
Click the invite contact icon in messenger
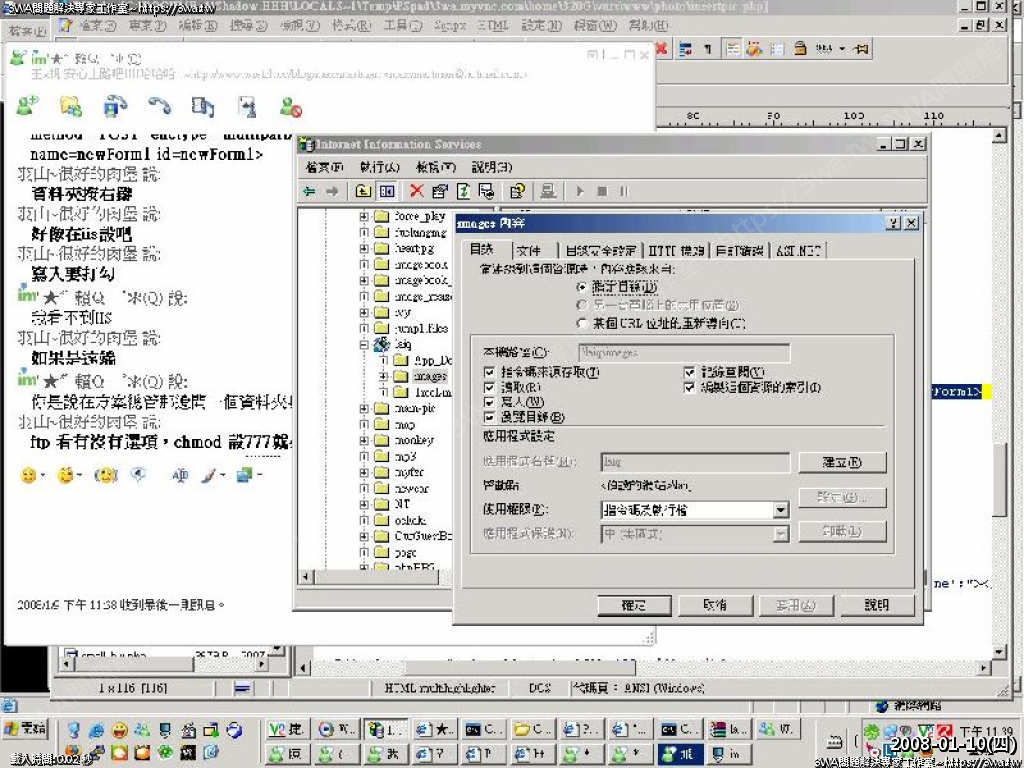[27, 105]
